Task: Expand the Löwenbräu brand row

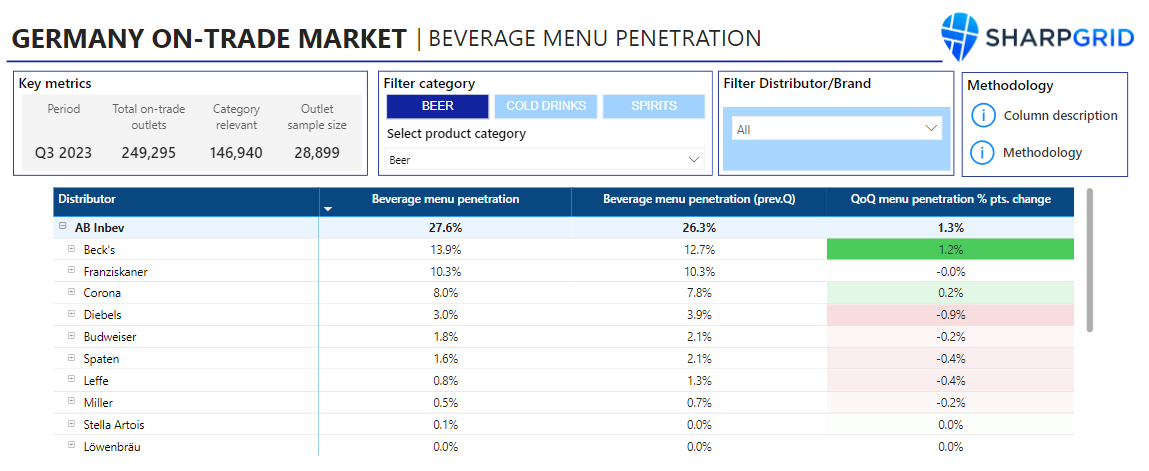Action: coord(72,445)
